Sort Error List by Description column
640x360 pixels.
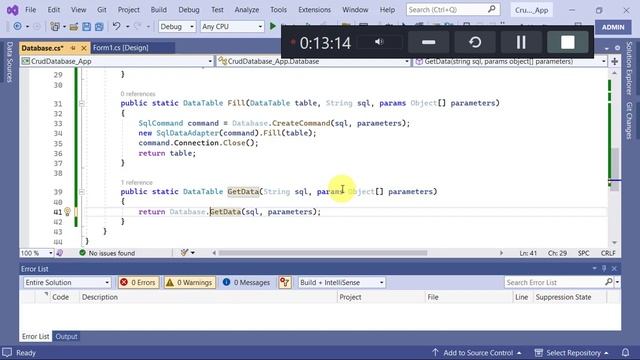pos(208,297)
